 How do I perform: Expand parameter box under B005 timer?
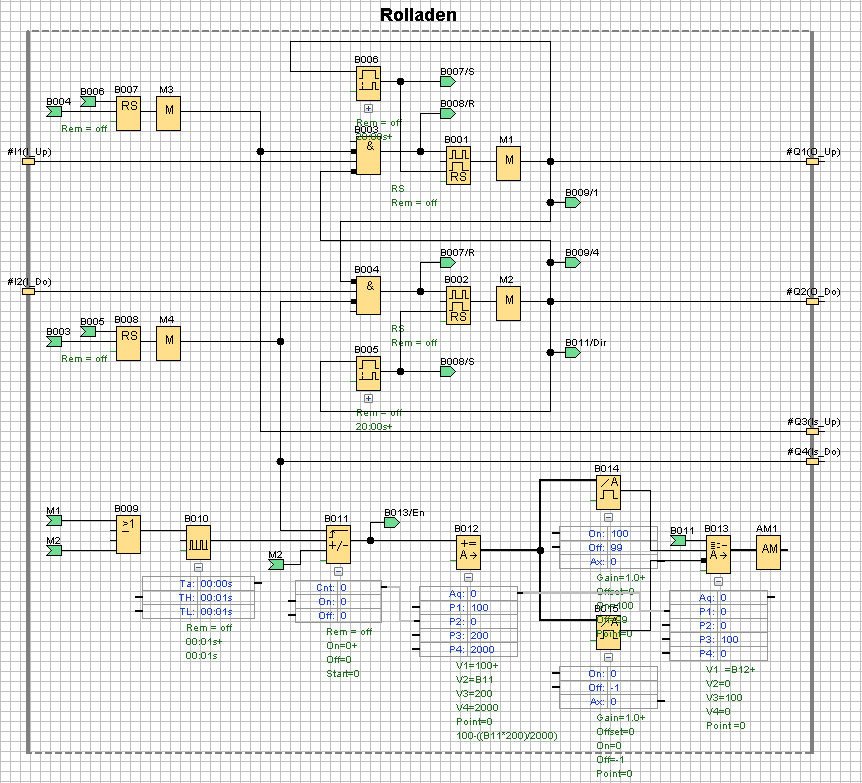(369, 397)
